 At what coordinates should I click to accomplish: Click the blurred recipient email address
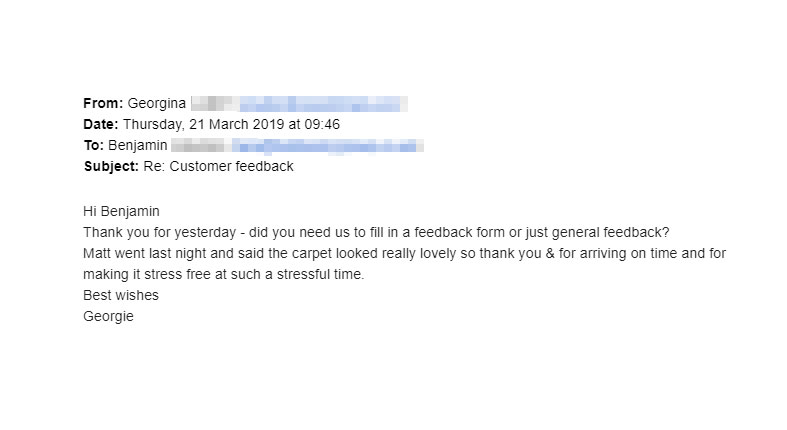tap(330, 145)
